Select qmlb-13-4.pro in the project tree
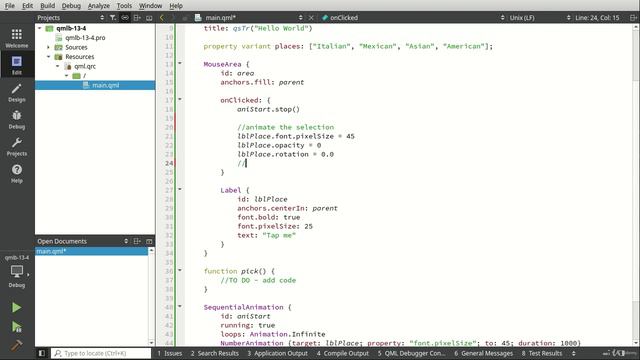The height and width of the screenshot is (360, 640). point(85,38)
